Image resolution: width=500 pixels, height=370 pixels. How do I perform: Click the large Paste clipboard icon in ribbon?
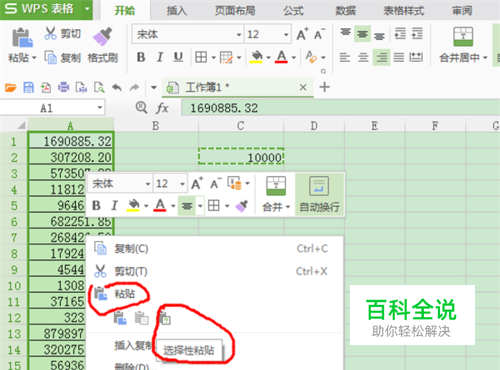pos(22,37)
